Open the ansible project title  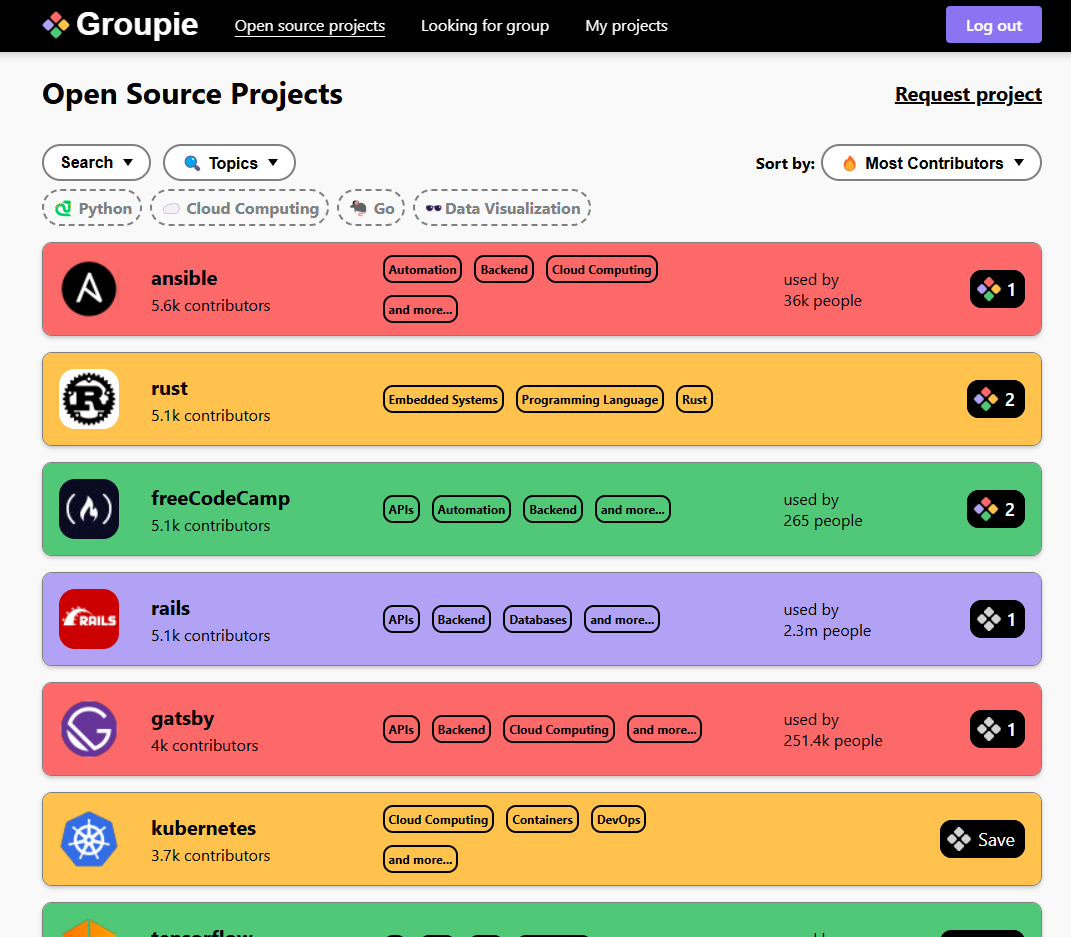[x=184, y=278]
